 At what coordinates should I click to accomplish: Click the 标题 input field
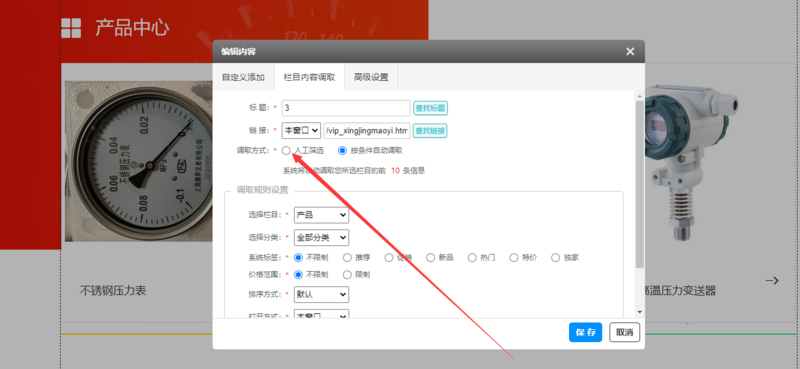point(346,108)
